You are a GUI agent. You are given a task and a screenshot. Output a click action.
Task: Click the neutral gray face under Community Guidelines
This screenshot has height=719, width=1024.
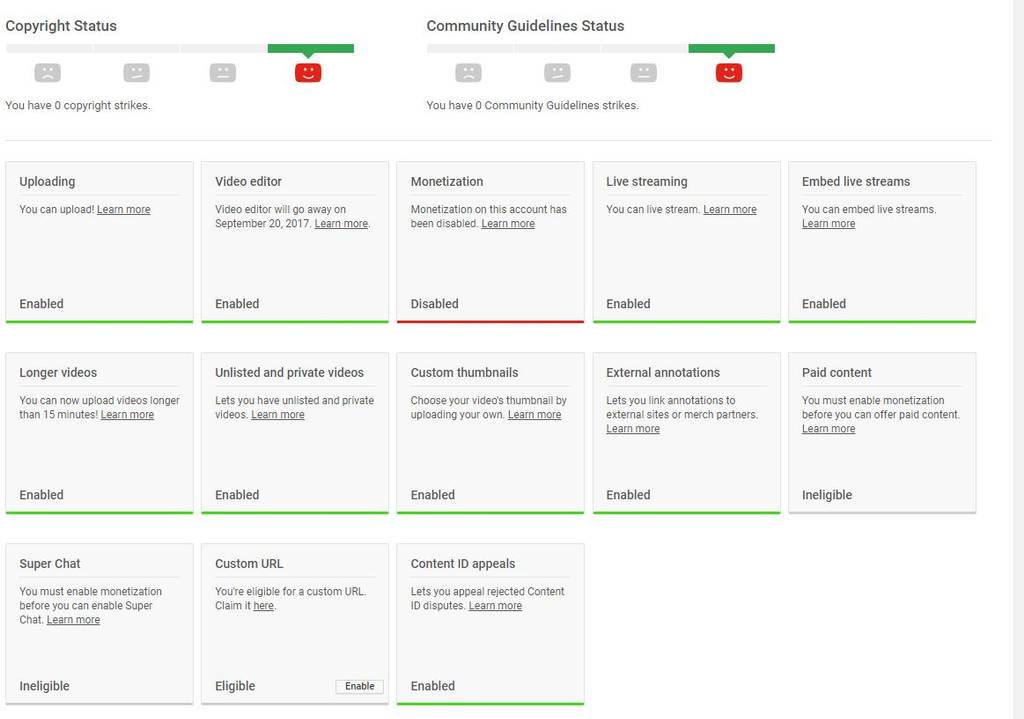coord(643,72)
